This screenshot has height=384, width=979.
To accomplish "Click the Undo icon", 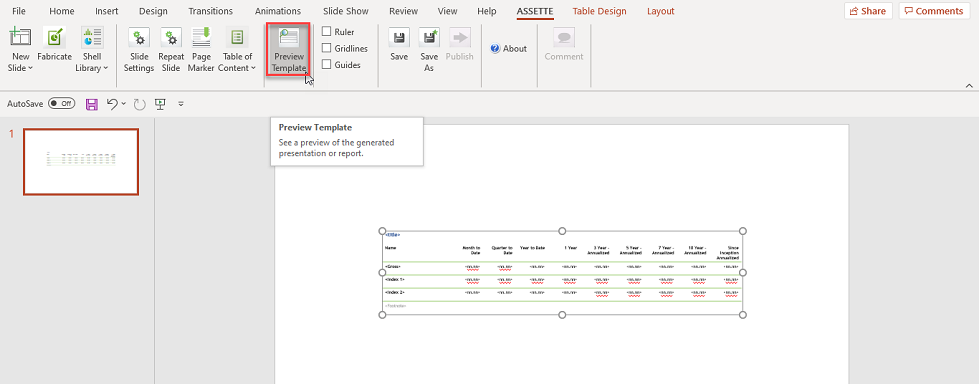I will [x=112, y=104].
